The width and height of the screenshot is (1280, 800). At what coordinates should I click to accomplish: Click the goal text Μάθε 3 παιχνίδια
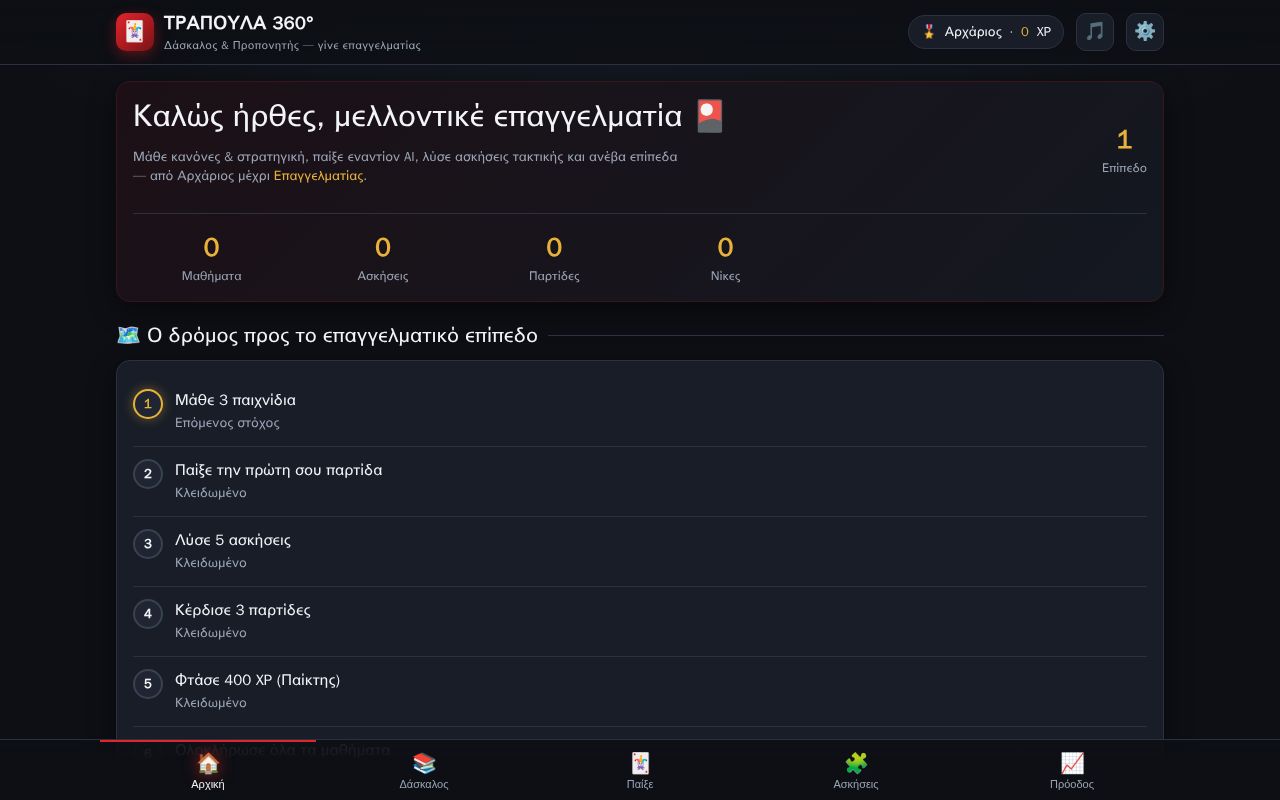(x=235, y=400)
